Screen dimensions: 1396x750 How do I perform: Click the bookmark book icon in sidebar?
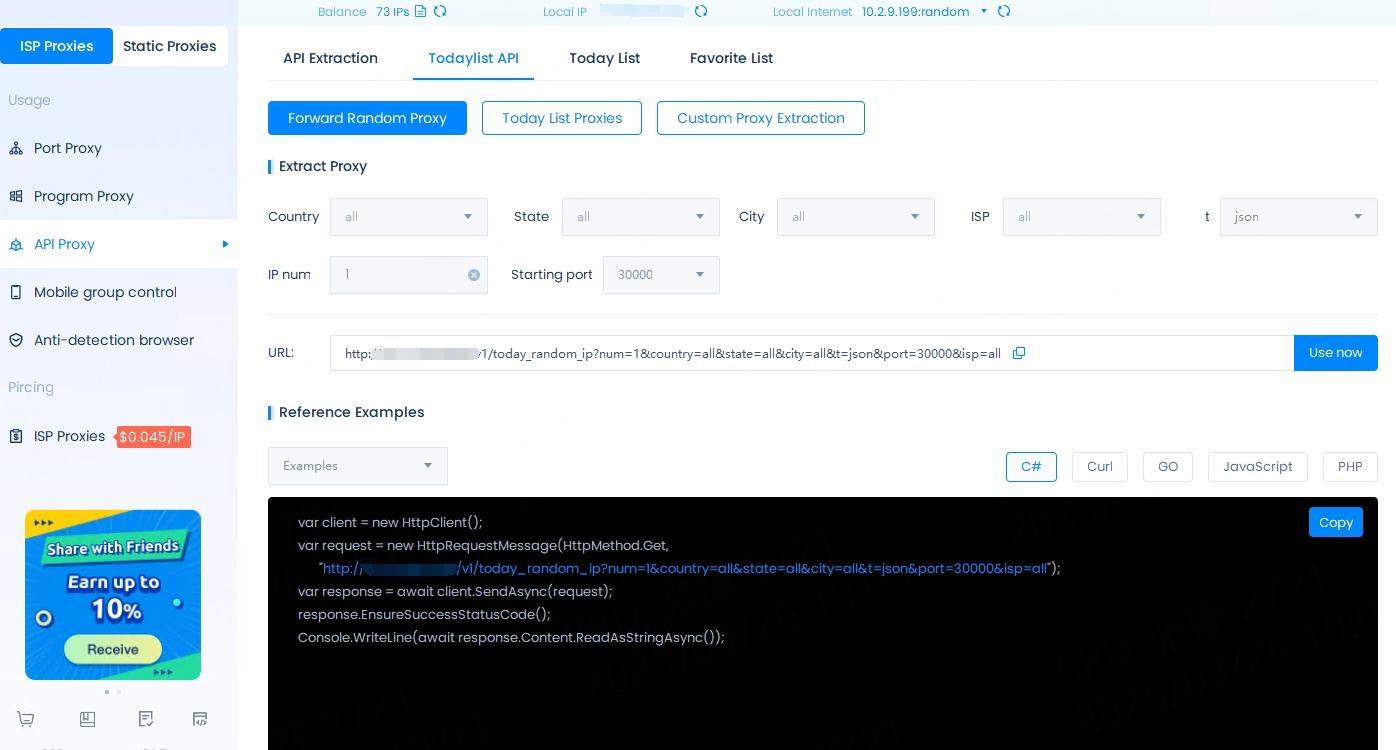coord(87,719)
